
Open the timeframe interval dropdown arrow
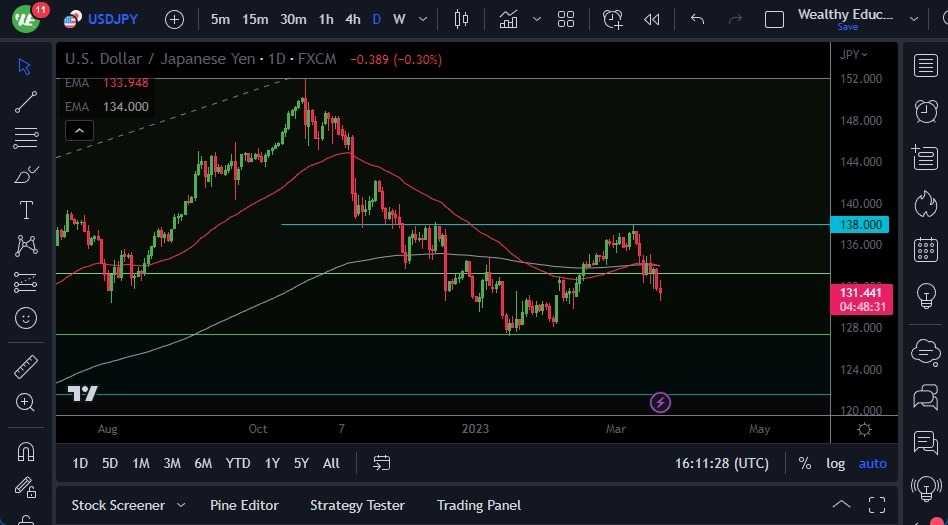[424, 19]
